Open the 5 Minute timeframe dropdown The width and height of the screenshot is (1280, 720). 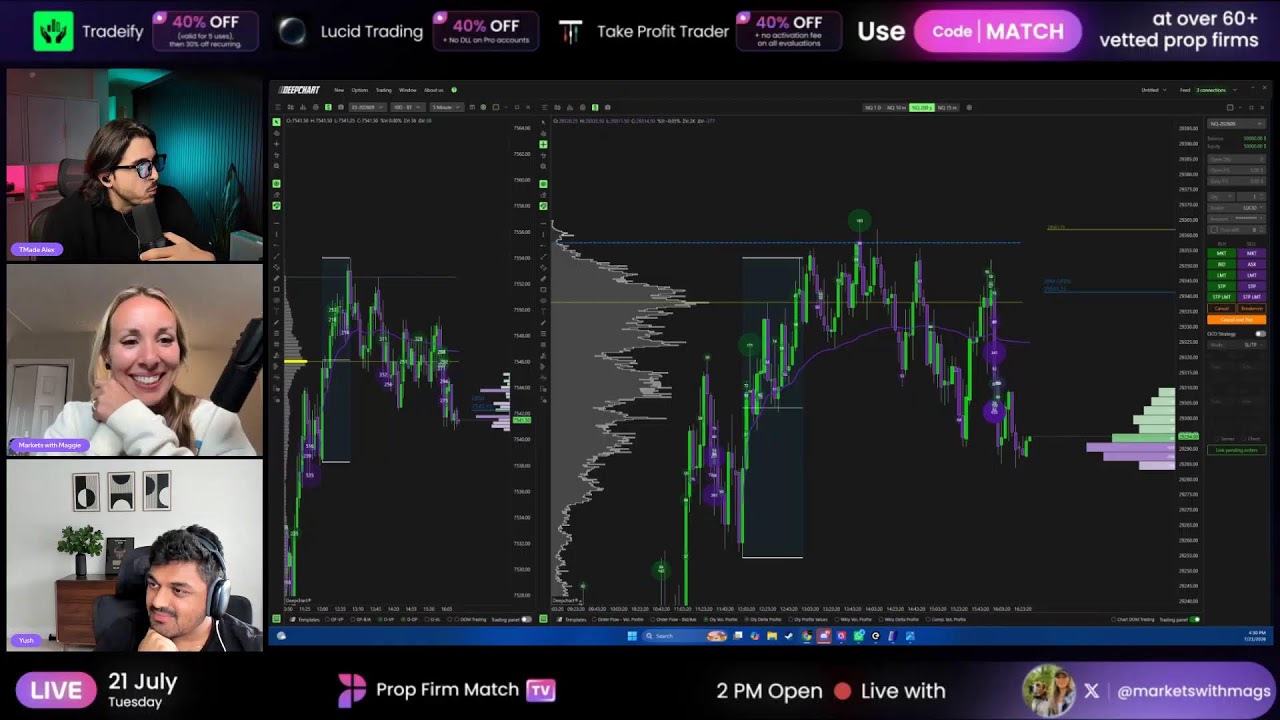(x=447, y=107)
